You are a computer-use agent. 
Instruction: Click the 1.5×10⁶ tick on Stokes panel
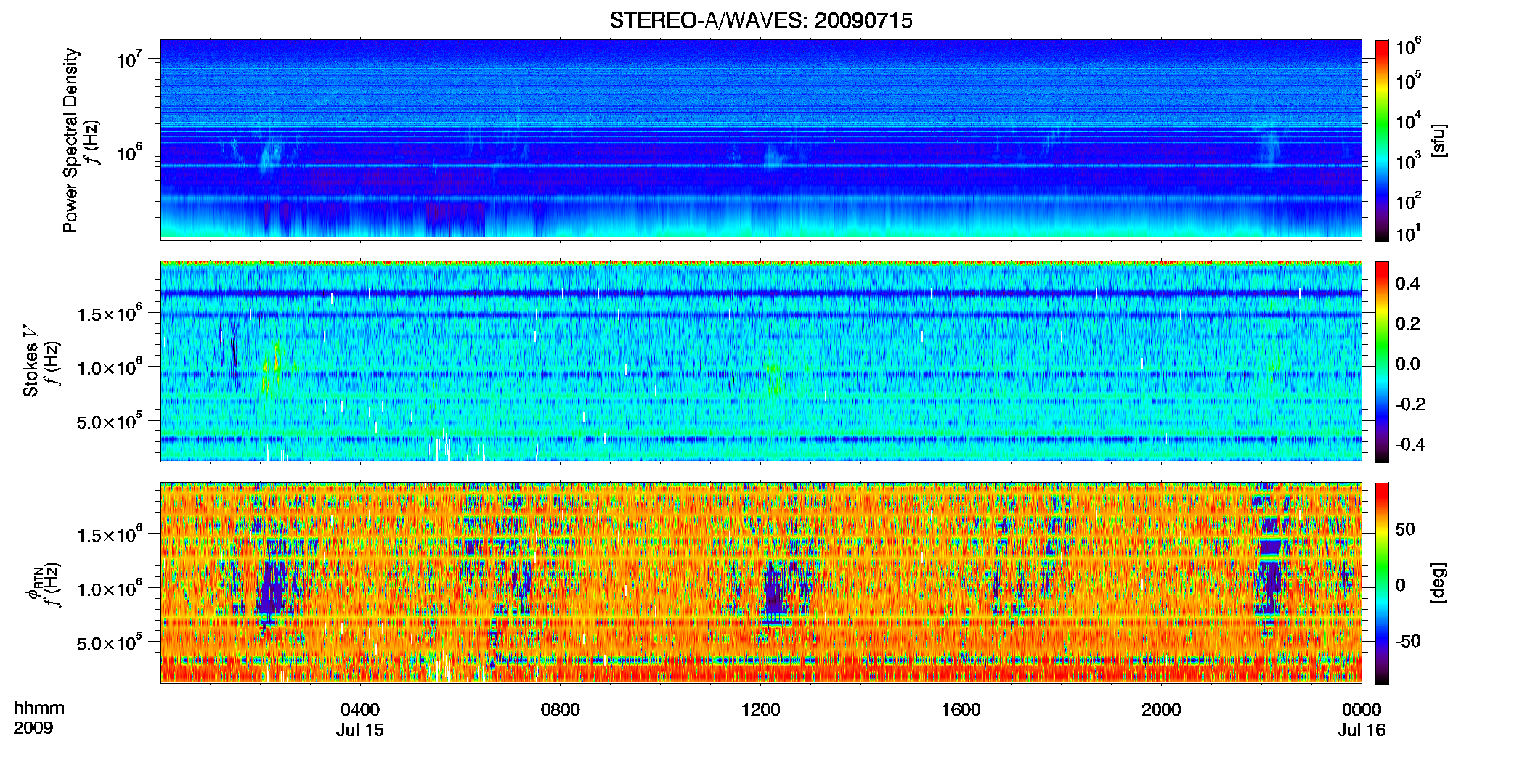click(x=109, y=314)
